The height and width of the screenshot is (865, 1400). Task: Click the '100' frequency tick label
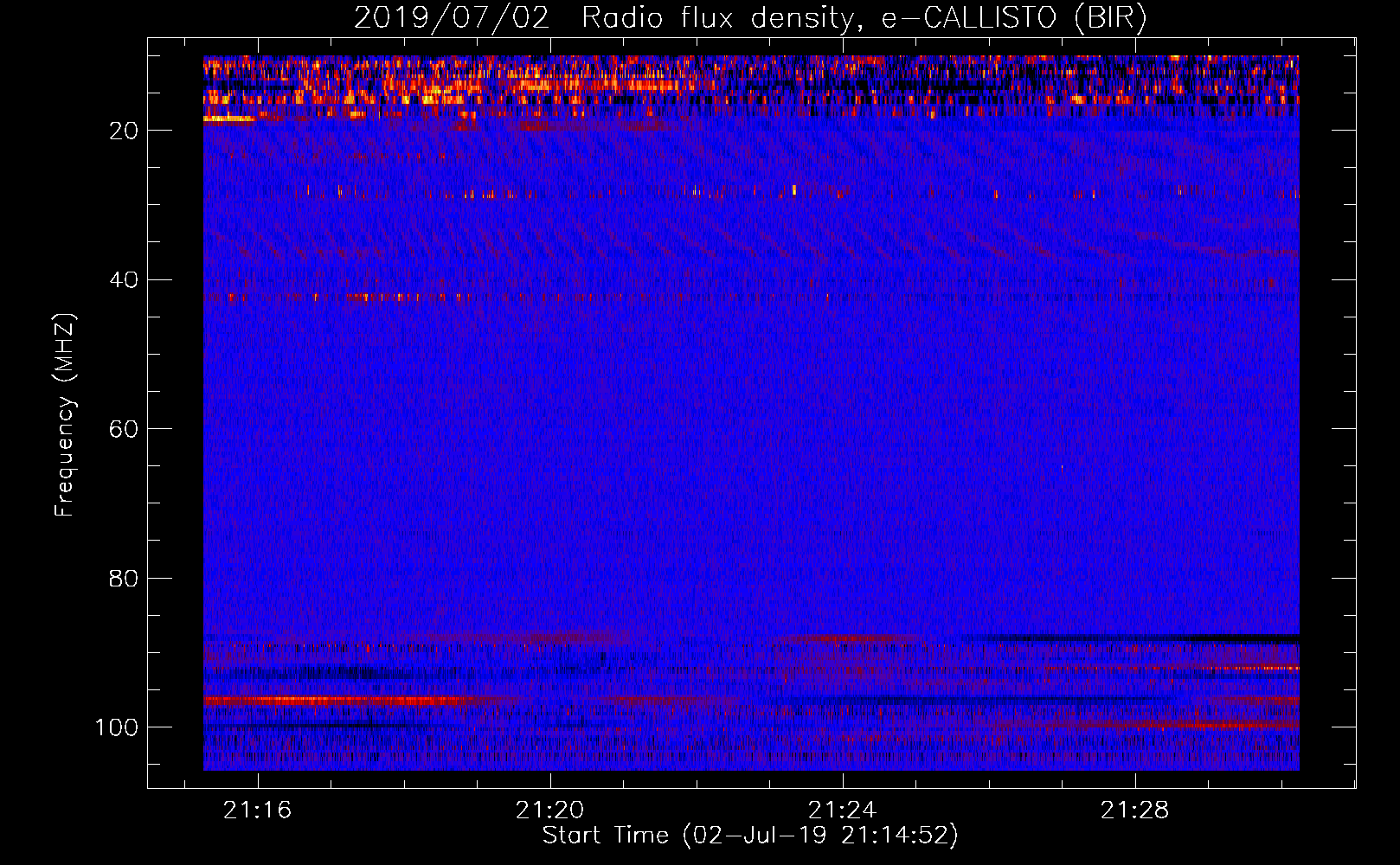click(x=117, y=727)
